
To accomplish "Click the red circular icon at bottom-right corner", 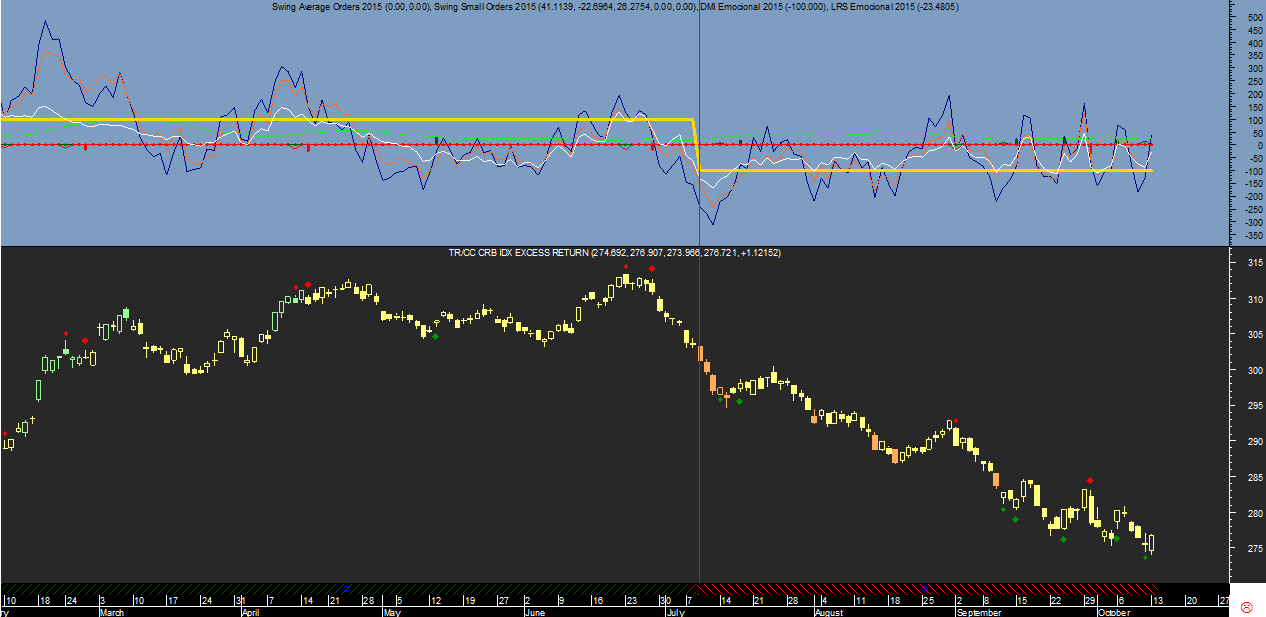I will pos(1246,607).
